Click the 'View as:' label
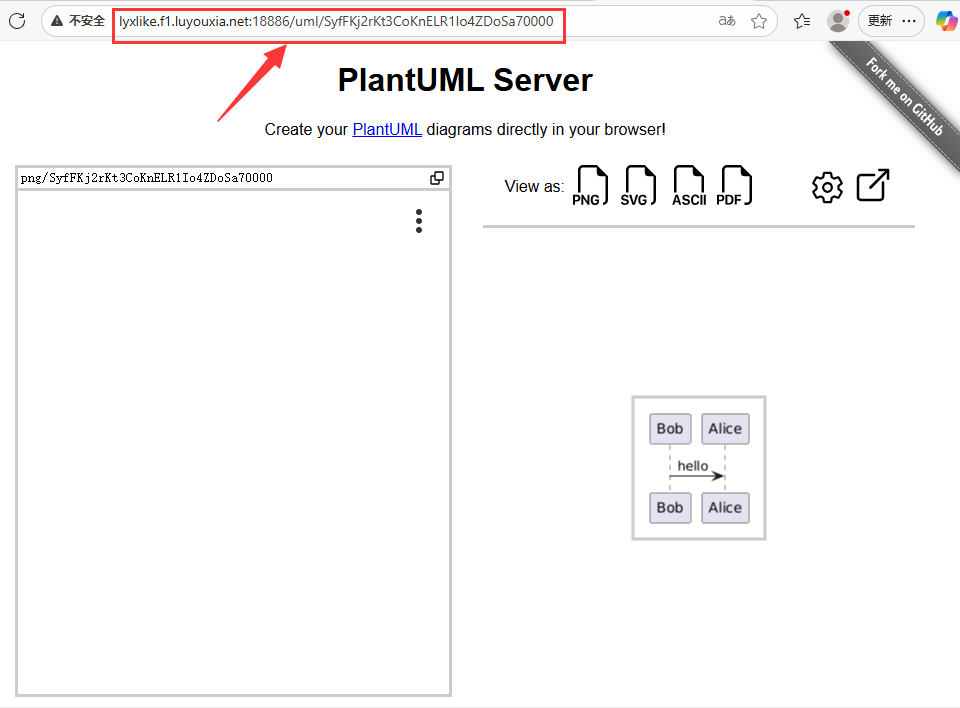The image size is (960, 708). (534, 187)
